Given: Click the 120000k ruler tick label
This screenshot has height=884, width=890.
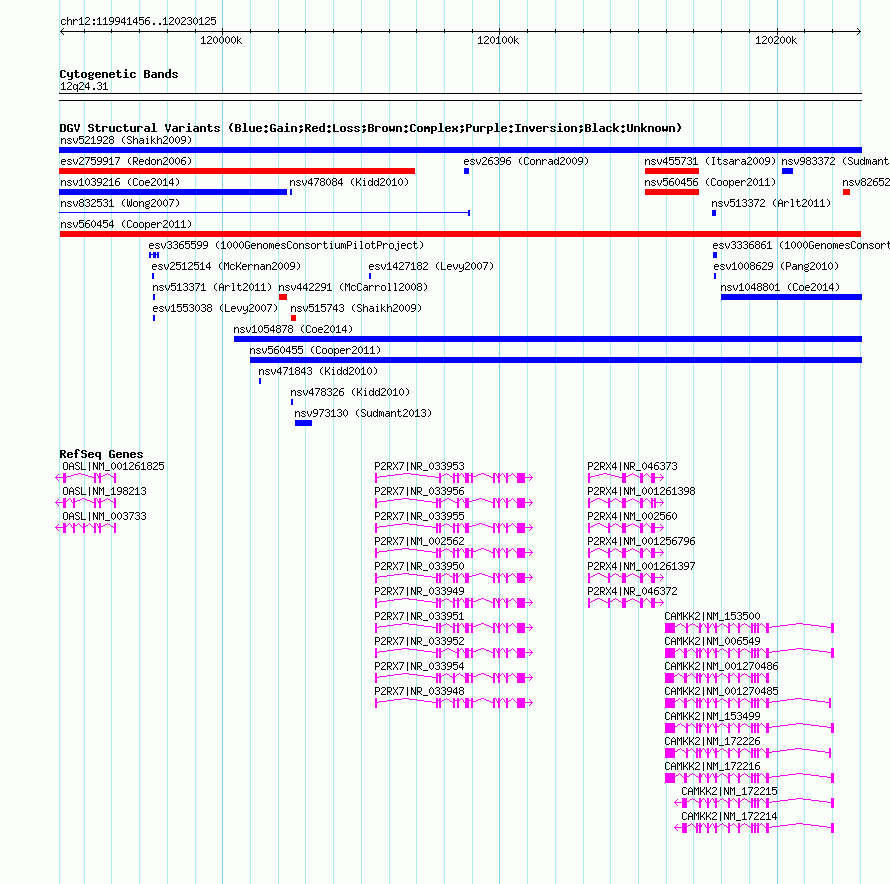Looking at the screenshot, I should (x=221, y=40).
